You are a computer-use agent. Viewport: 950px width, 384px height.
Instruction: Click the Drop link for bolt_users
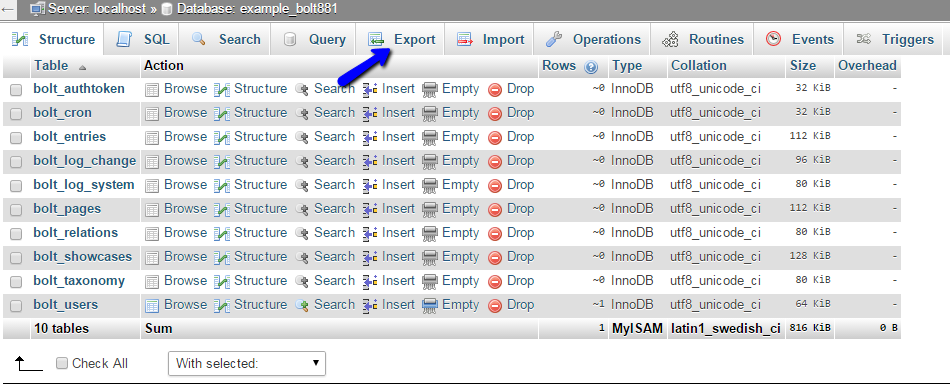pos(520,305)
